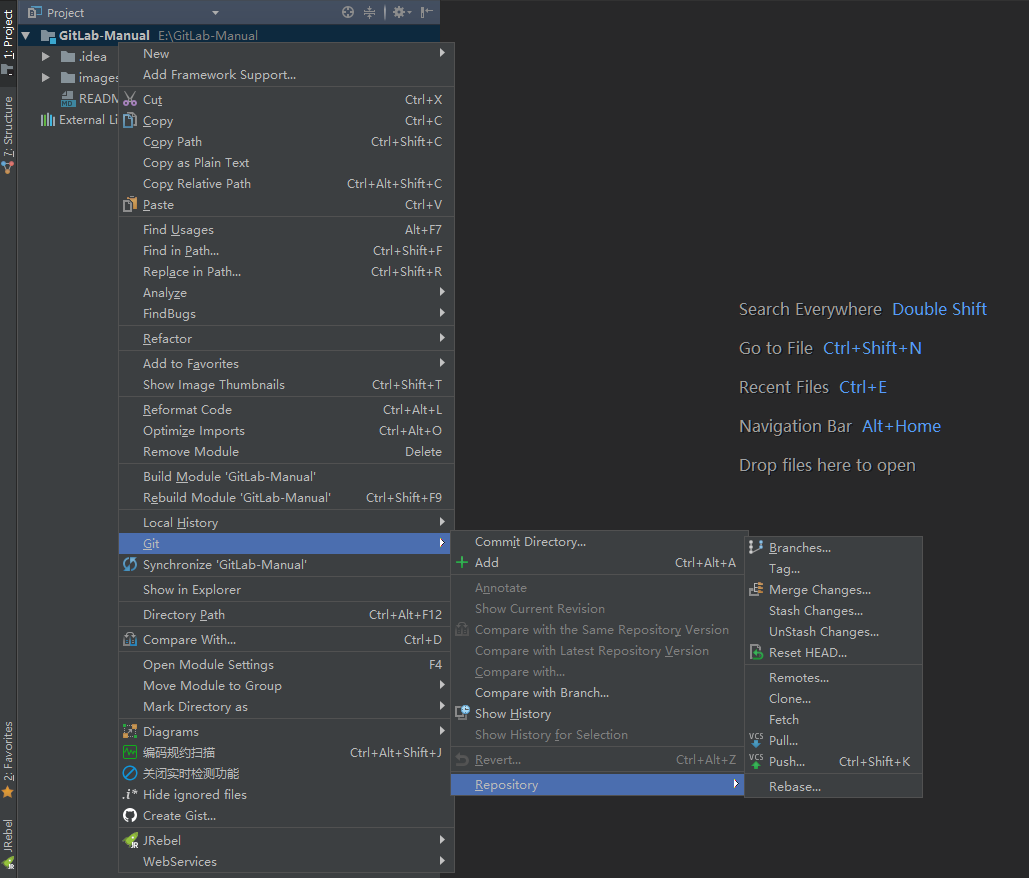Click the Synchronize 'GitLab-Manual' refresh icon
This screenshot has height=878, width=1029.
point(130,565)
